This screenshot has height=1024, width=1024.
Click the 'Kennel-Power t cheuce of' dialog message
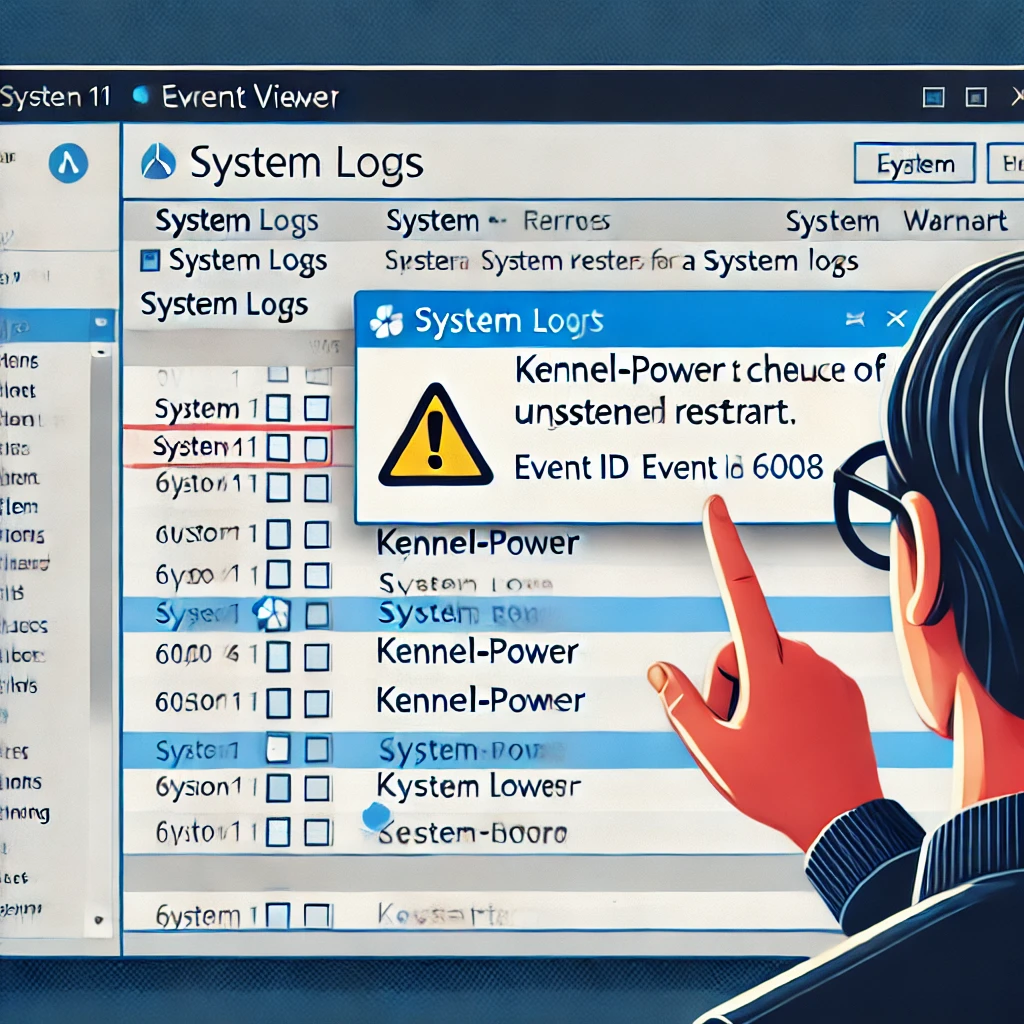point(700,370)
